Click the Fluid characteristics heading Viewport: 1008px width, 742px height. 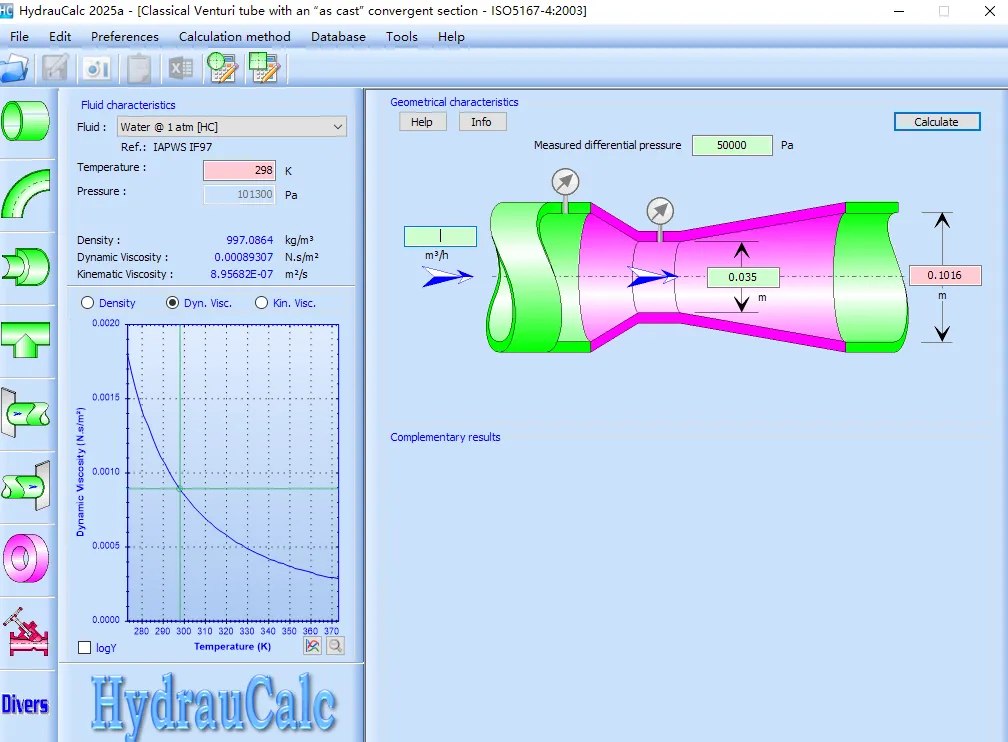tap(128, 105)
